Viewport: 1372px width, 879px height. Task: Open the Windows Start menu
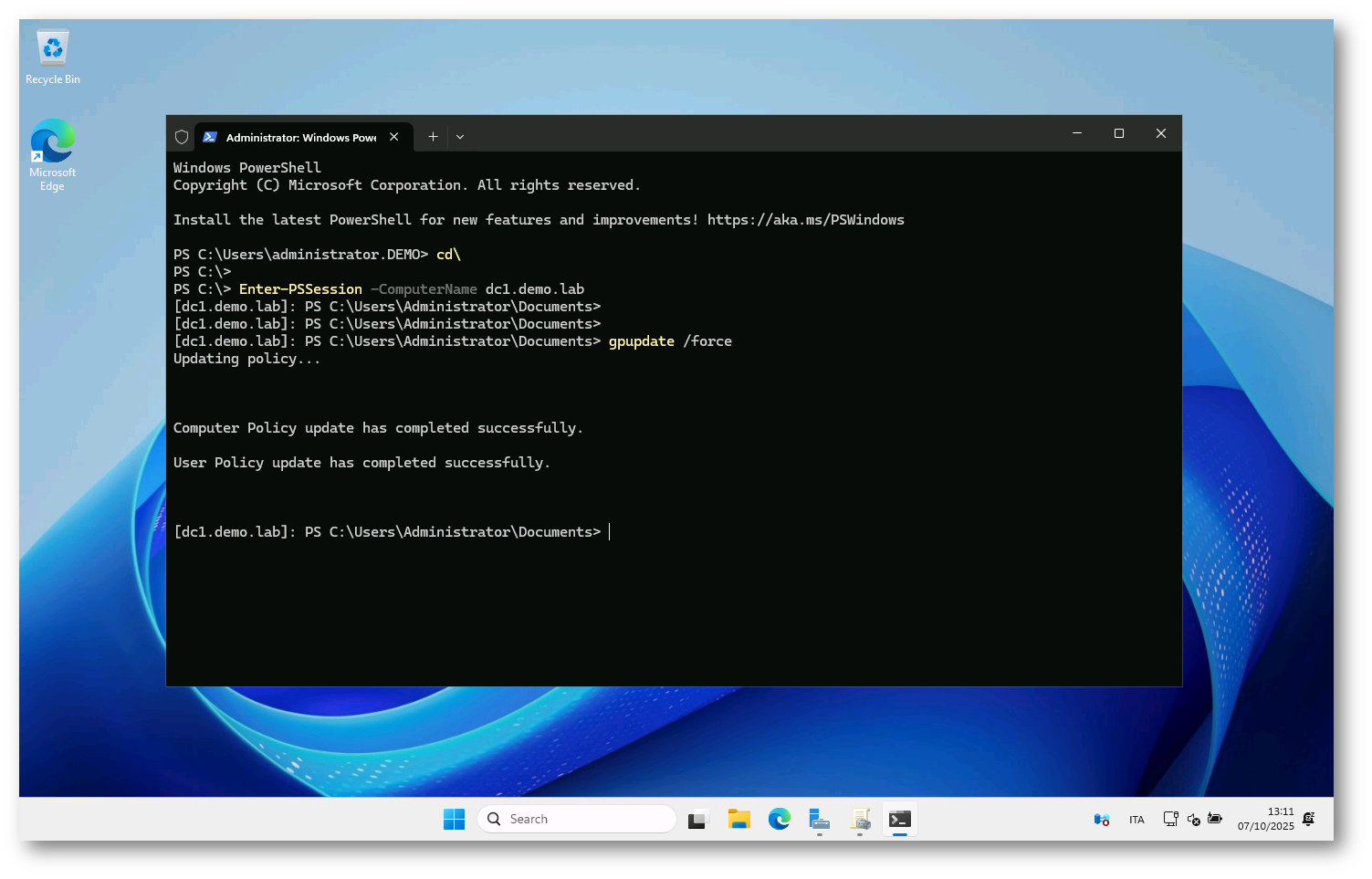coord(454,820)
